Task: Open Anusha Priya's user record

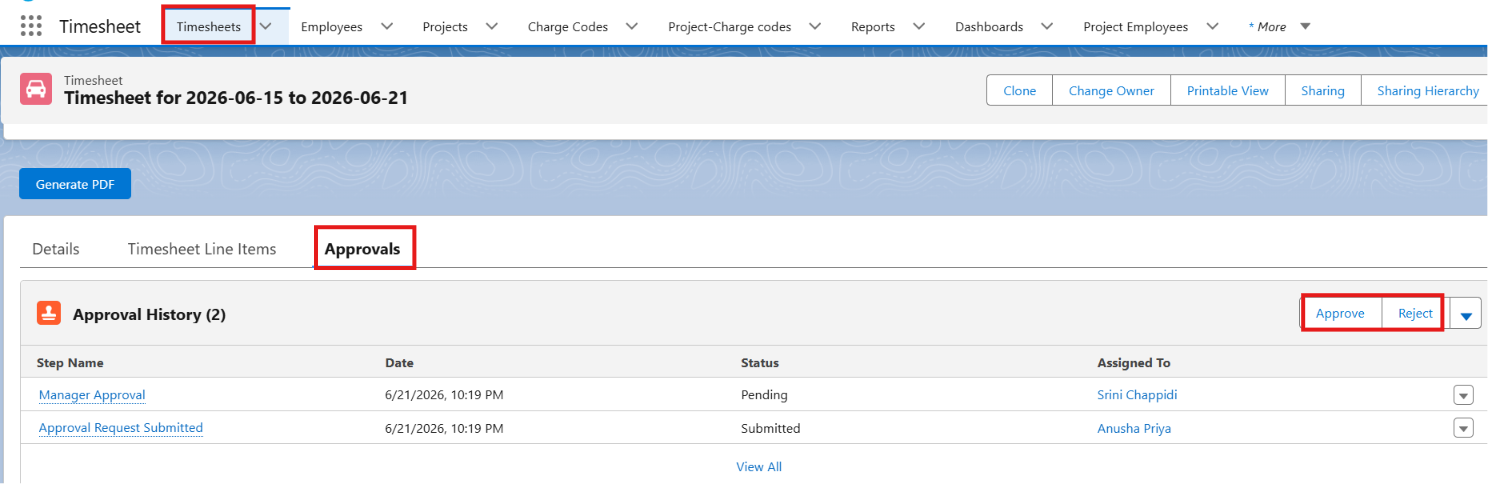Action: click(x=1134, y=428)
